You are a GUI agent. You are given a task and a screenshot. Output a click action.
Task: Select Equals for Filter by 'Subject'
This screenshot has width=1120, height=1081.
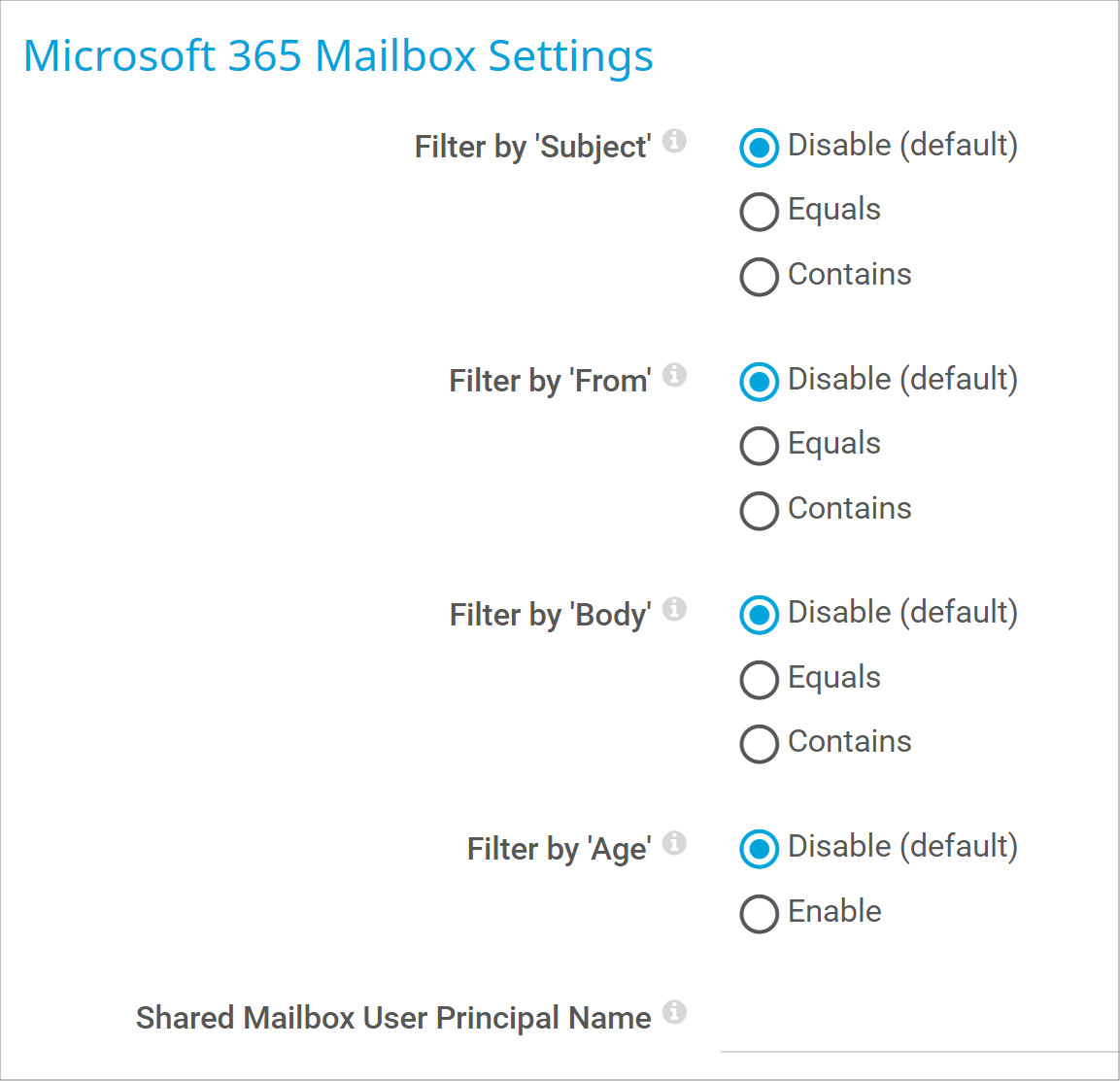tap(760, 212)
